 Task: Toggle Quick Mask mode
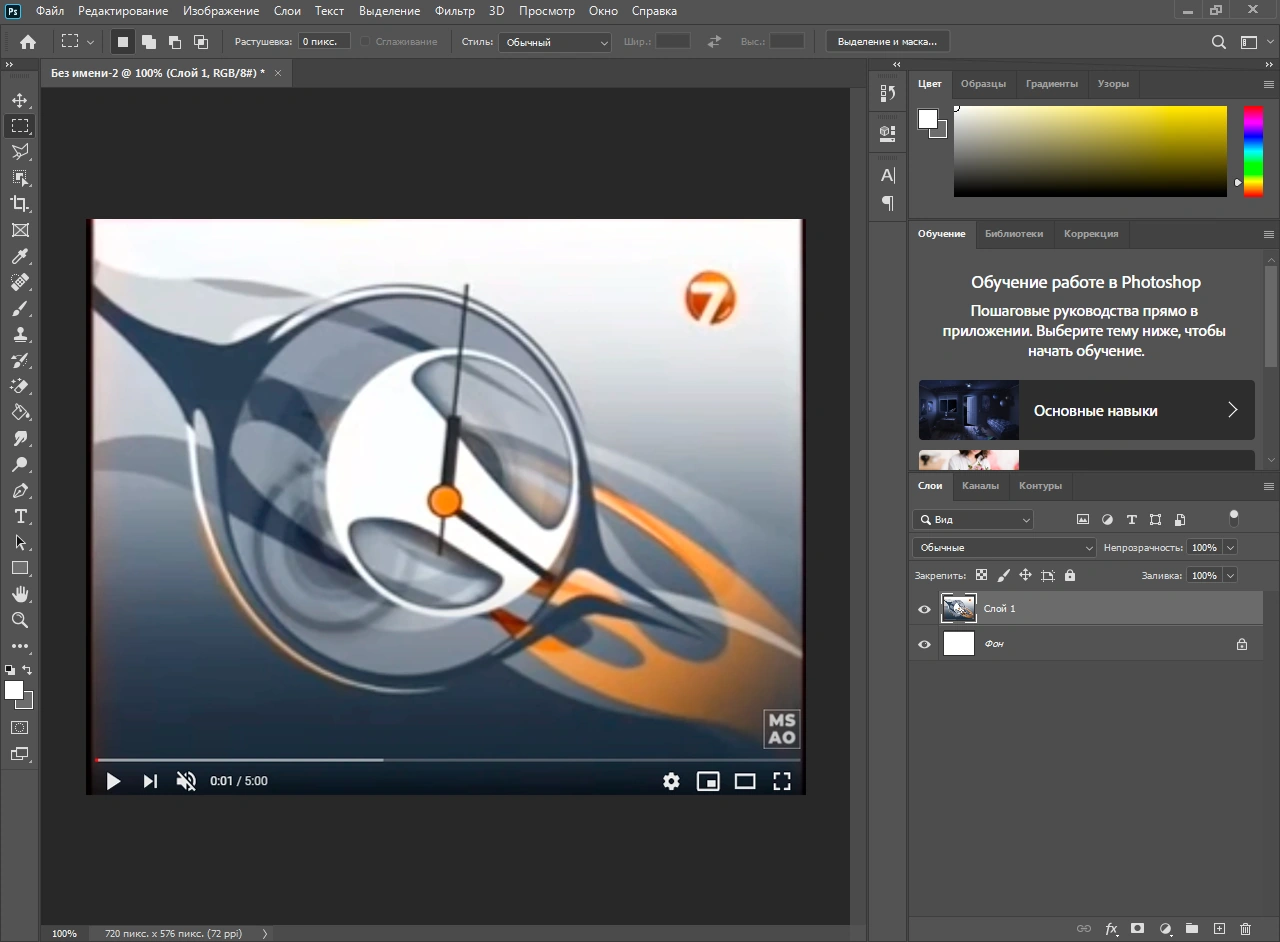point(20,728)
